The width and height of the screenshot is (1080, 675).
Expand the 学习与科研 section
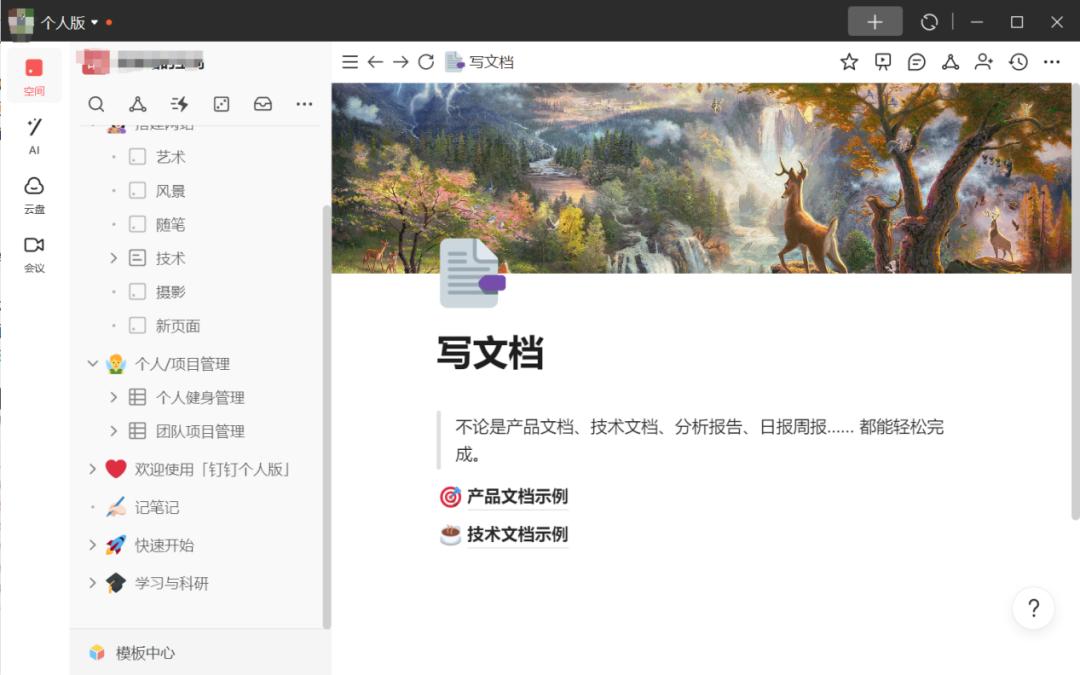point(92,583)
